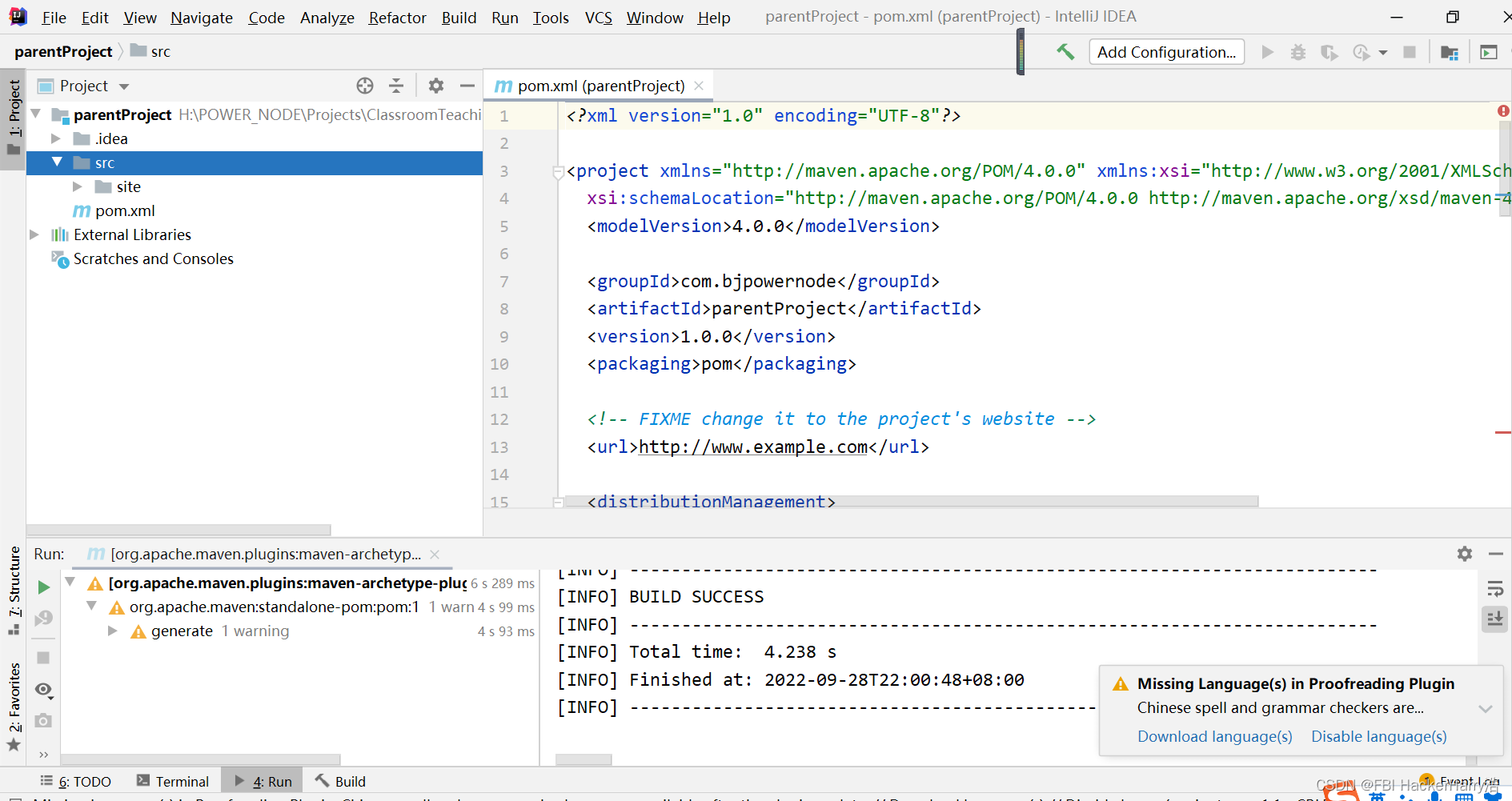Click the green Rerun icon in Run panel
Viewport: 1512px width, 801px height.
(44, 587)
